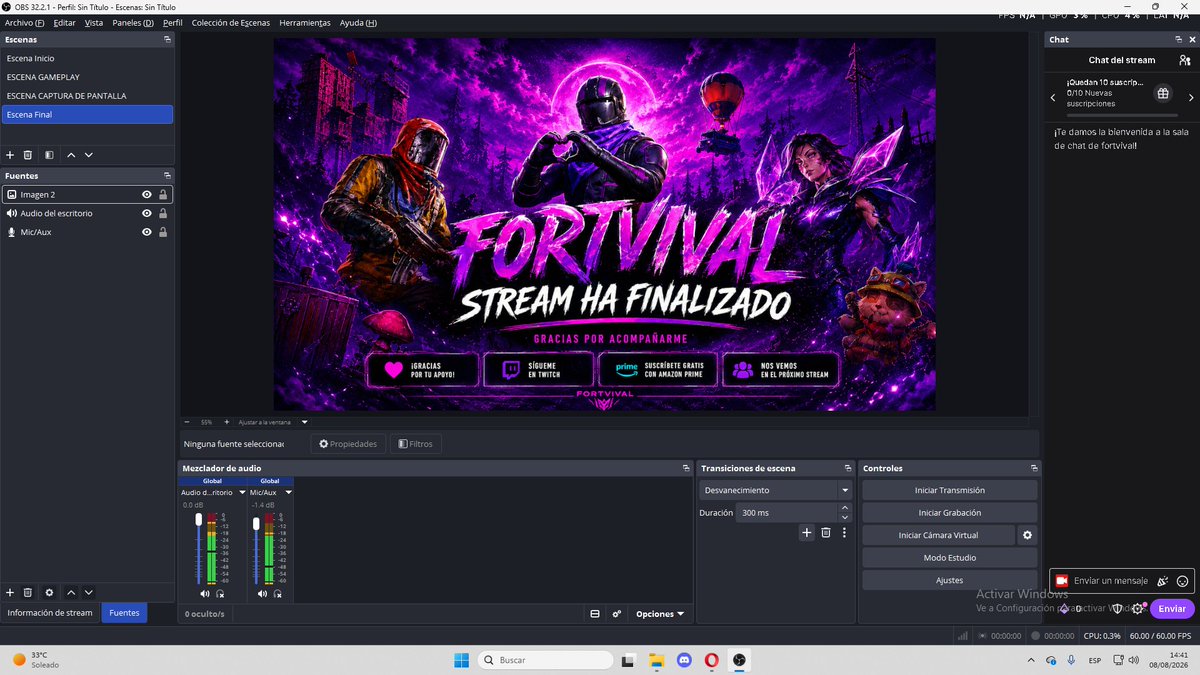The width and height of the screenshot is (1200, 675).
Task: Add a new source in Fuentes toolbar
Action: (x=10, y=593)
